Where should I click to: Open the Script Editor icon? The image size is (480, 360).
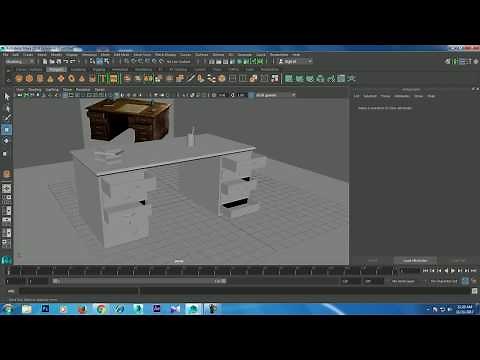pos(474,291)
